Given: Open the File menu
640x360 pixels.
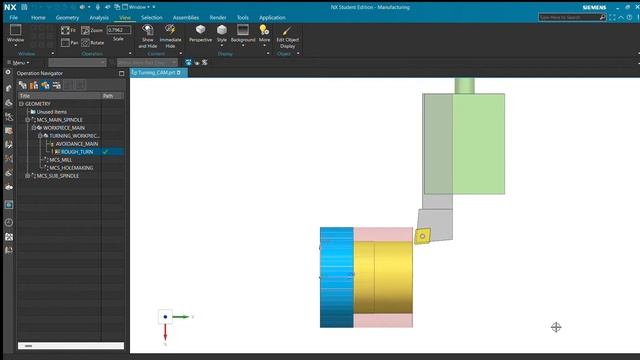Looking at the screenshot, I should coord(13,18).
